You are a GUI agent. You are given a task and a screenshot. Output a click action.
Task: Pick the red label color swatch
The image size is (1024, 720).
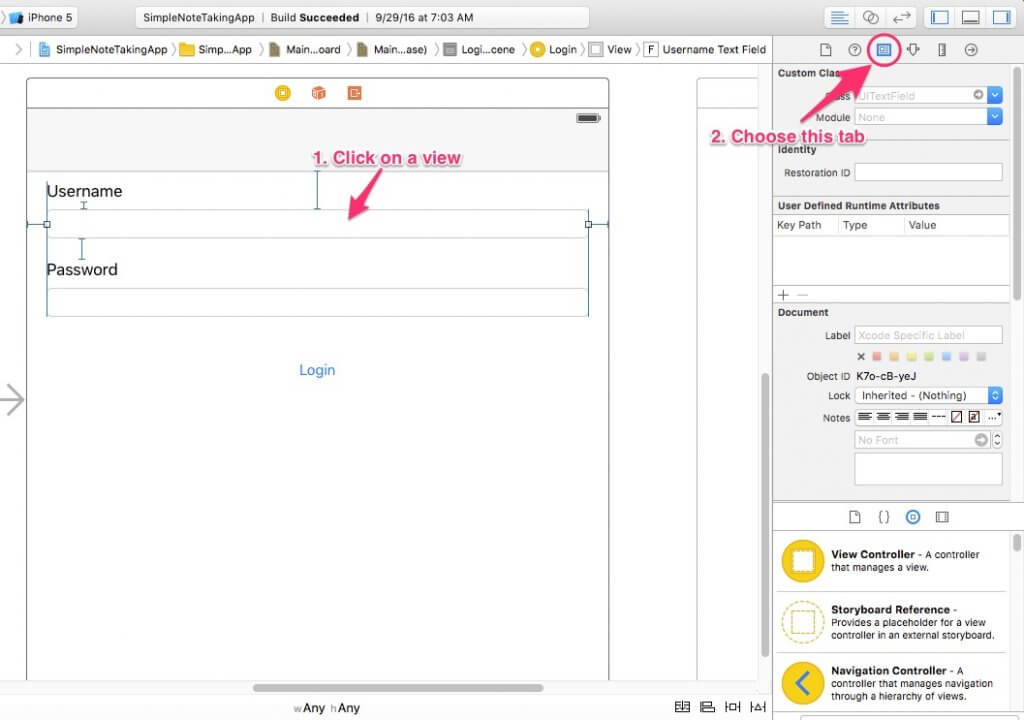click(x=877, y=357)
